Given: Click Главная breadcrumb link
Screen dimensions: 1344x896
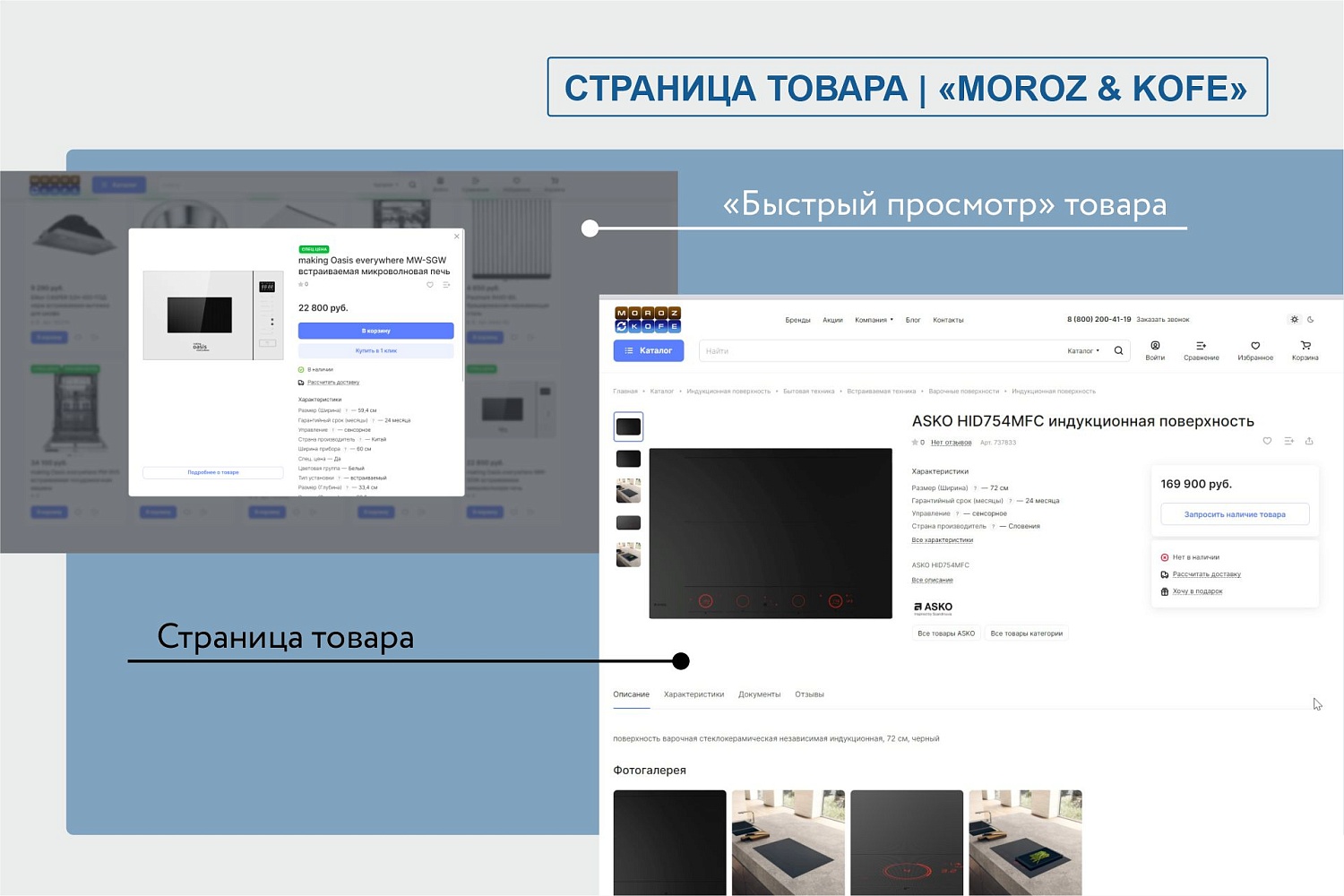Looking at the screenshot, I should pyautogui.click(x=625, y=392).
